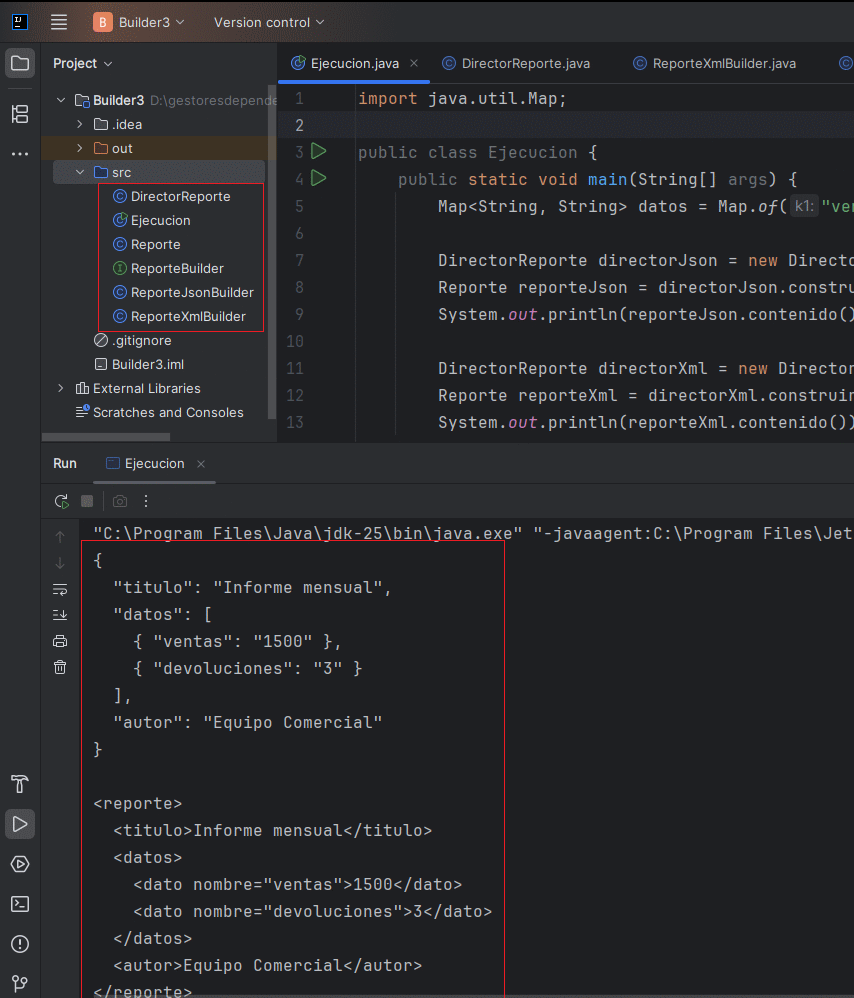Open the Problems tool window
854x998 pixels.
[20, 944]
